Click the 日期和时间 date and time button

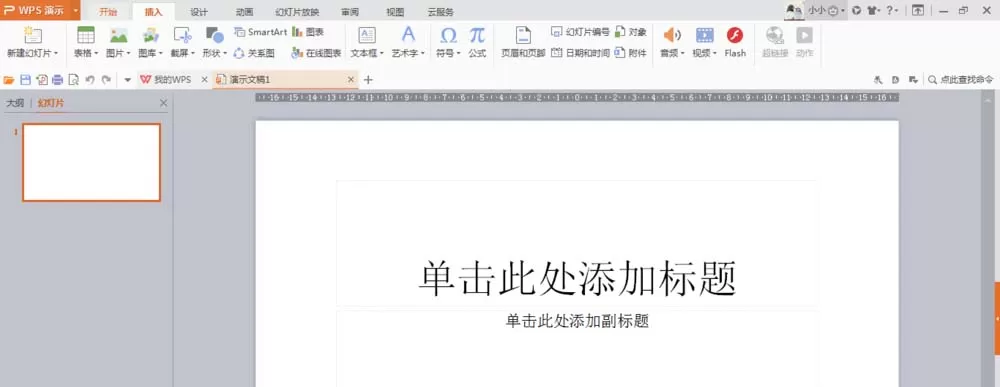pos(580,53)
